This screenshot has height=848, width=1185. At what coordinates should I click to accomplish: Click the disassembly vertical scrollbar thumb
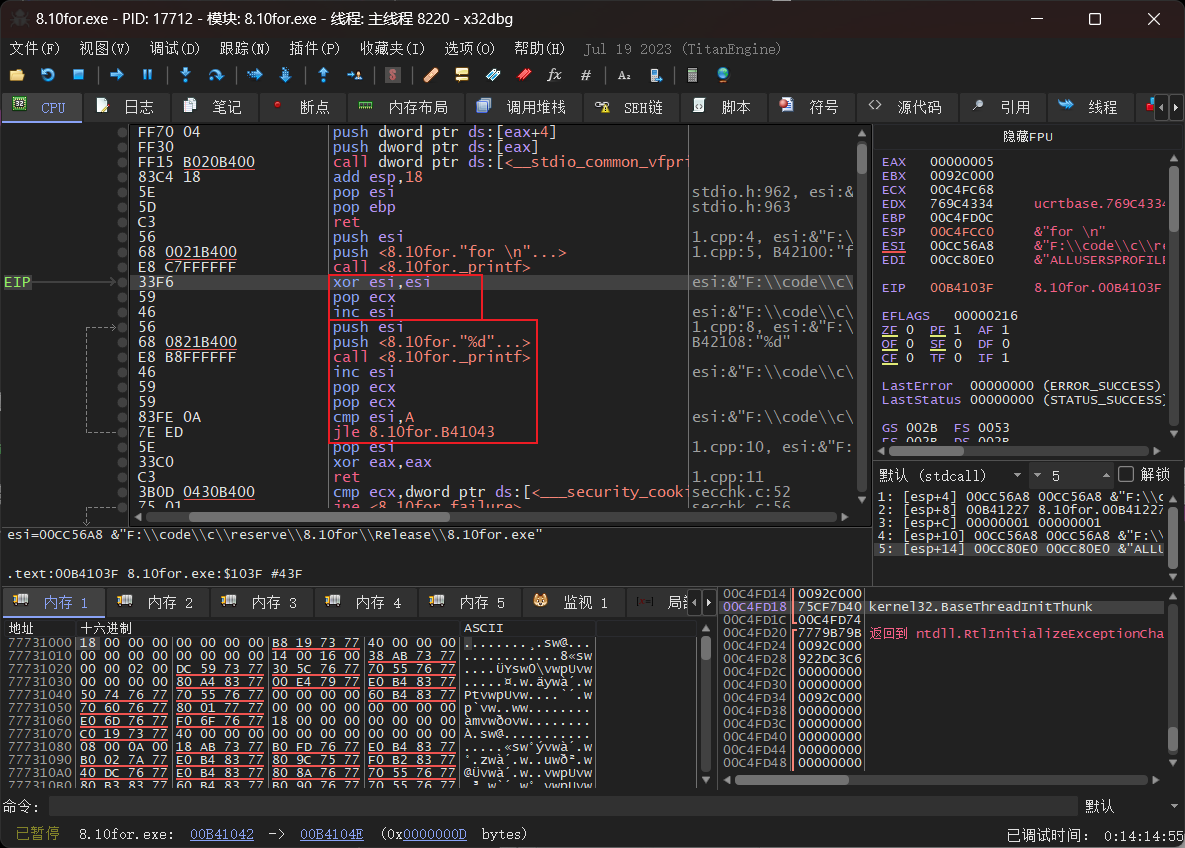point(862,159)
